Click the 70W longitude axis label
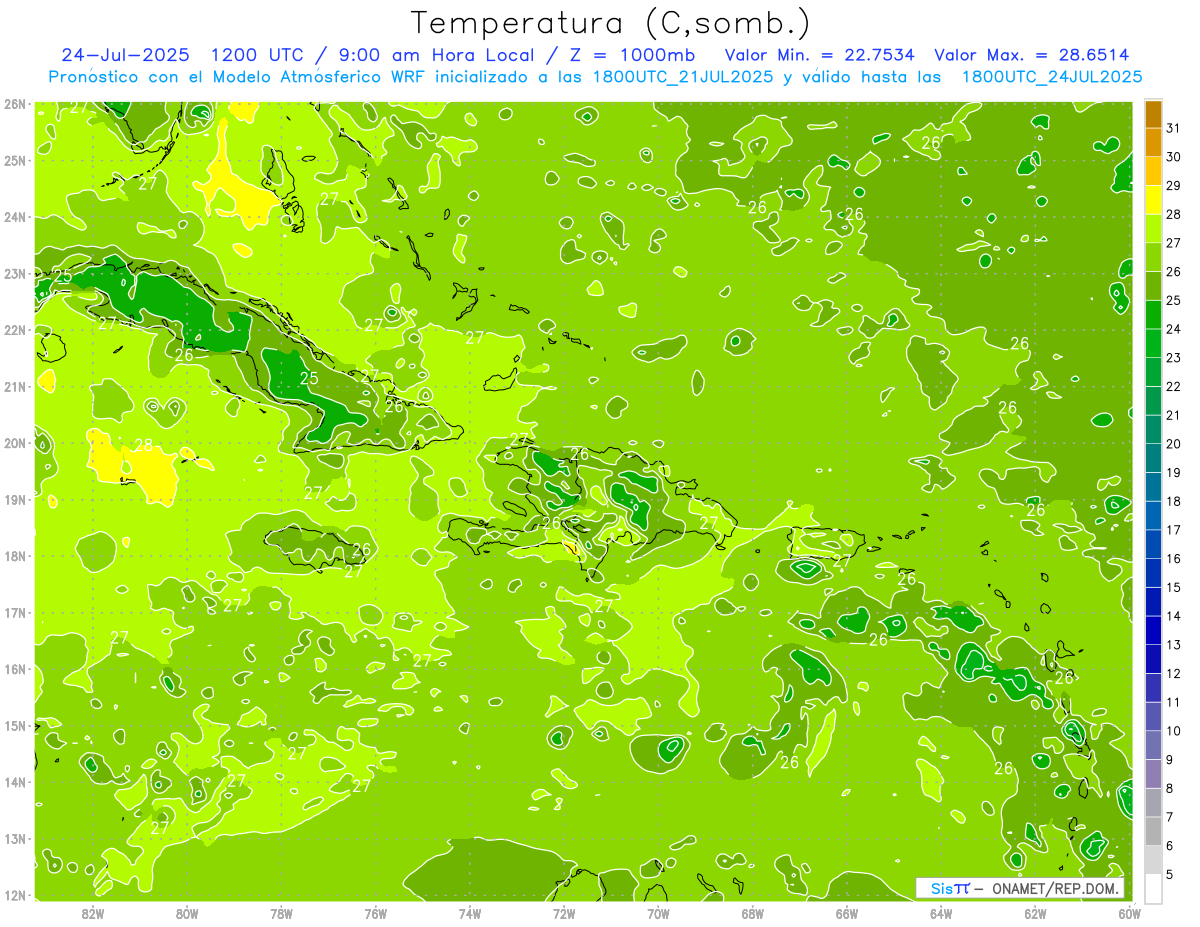The height and width of the screenshot is (927, 1200). (x=658, y=913)
